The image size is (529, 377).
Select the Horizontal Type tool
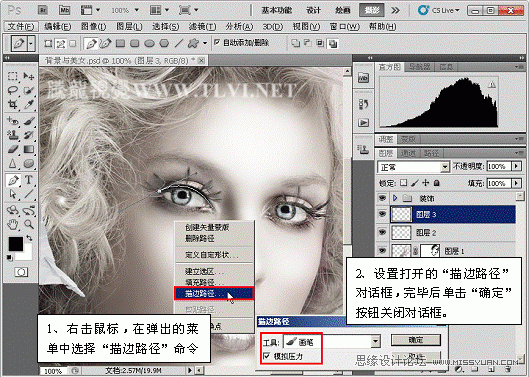coord(29,180)
